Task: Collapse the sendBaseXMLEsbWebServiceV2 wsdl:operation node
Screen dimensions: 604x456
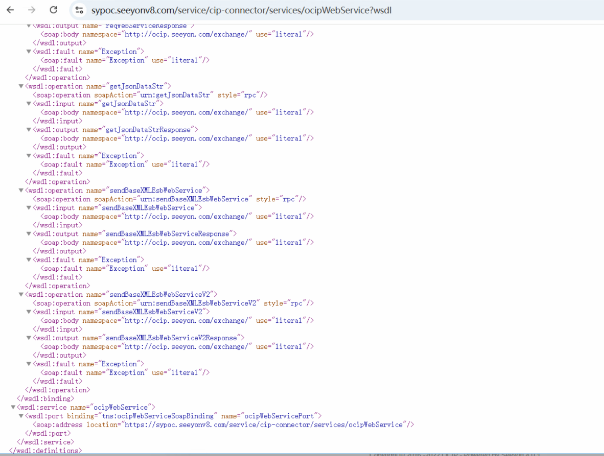Action: [22, 294]
